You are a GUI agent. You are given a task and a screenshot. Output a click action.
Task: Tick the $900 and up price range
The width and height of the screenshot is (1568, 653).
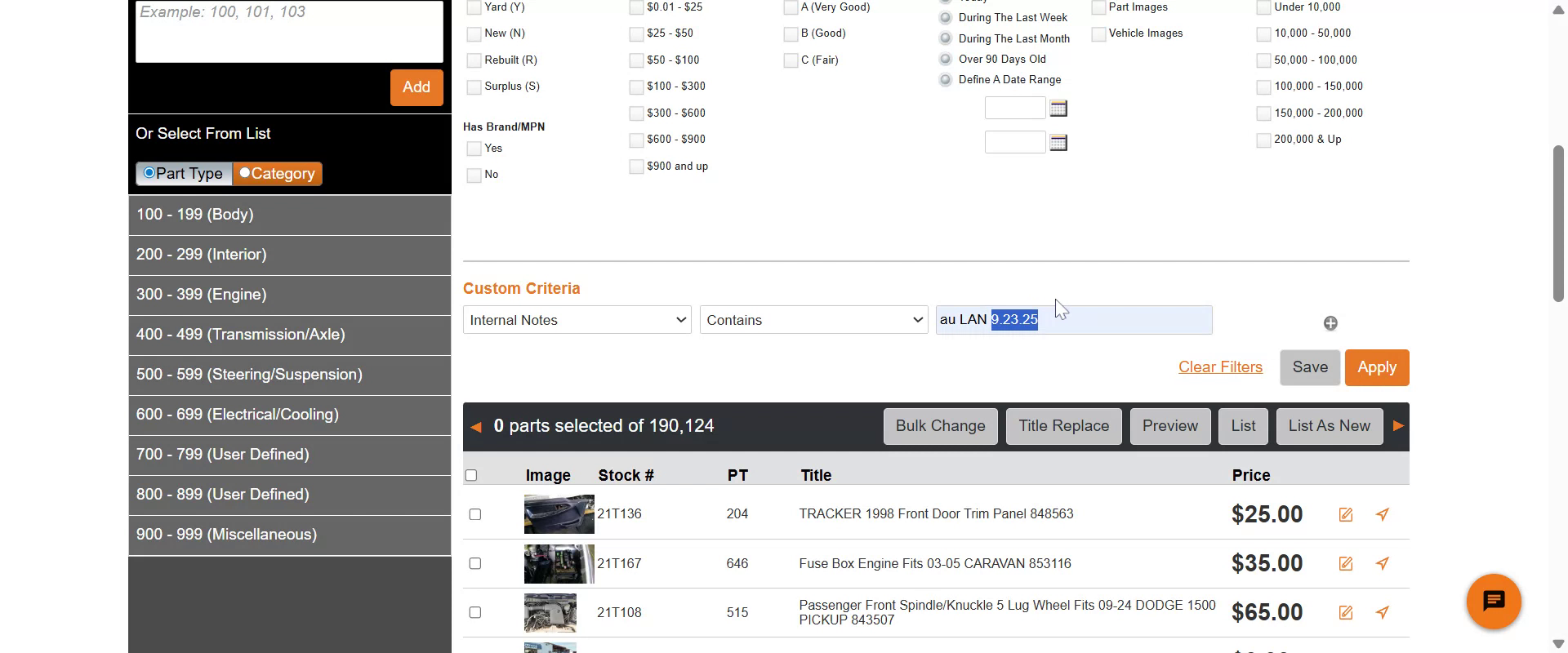coord(636,167)
